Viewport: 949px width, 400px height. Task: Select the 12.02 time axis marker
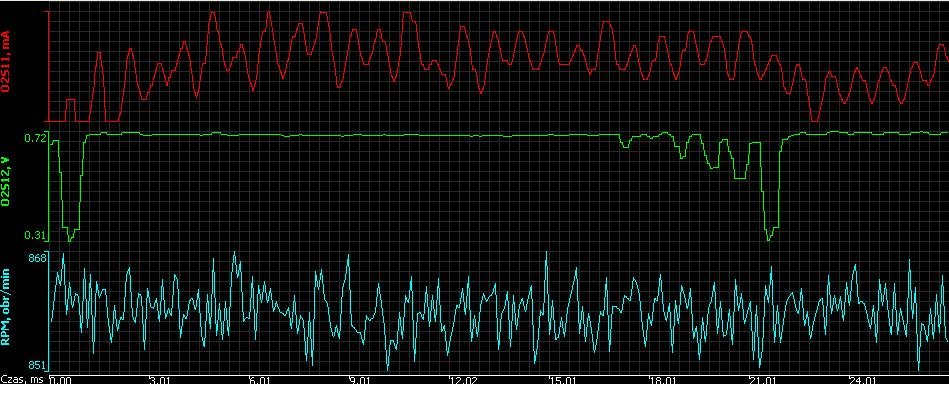coord(461,381)
